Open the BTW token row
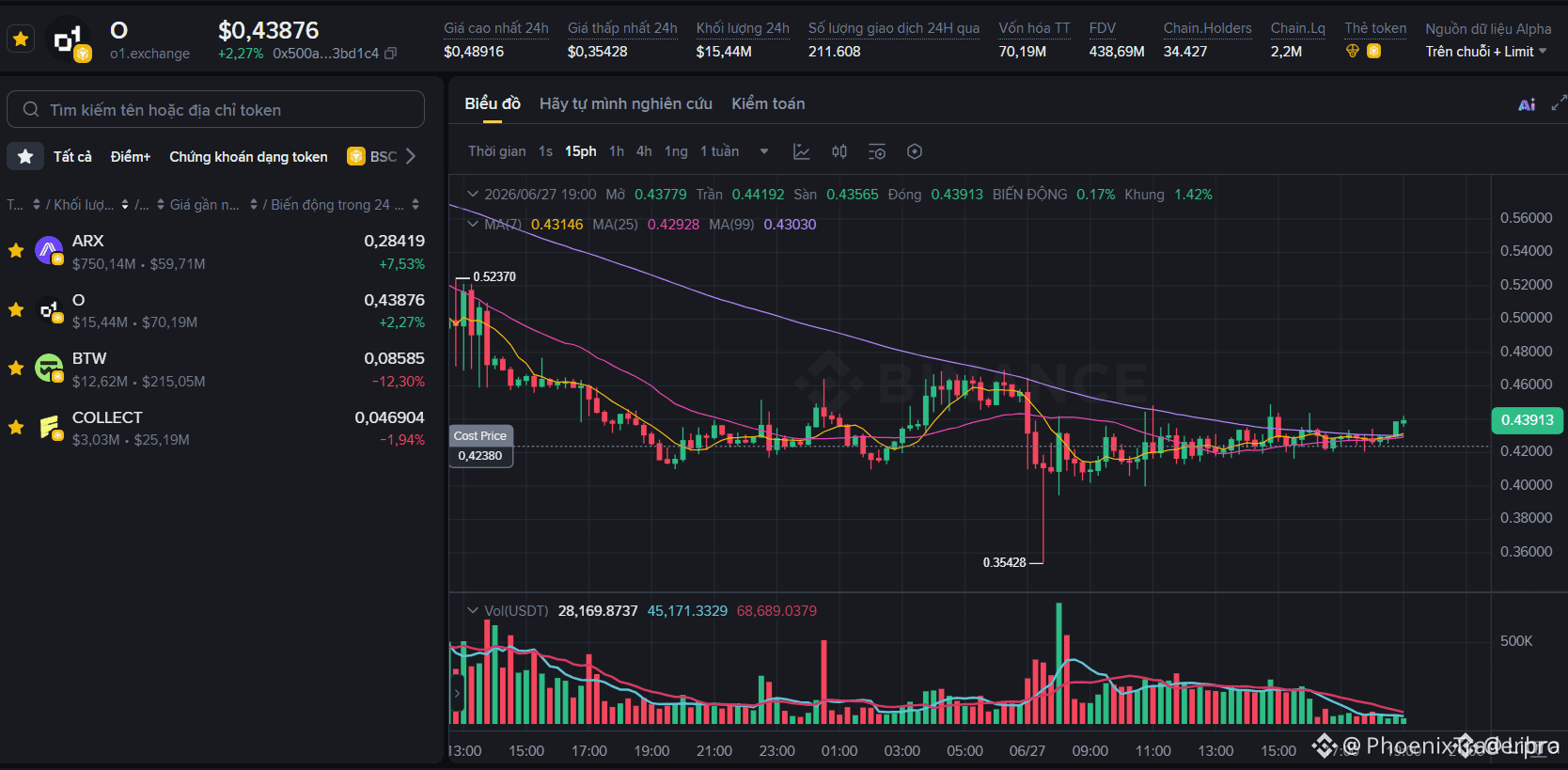 click(x=216, y=369)
